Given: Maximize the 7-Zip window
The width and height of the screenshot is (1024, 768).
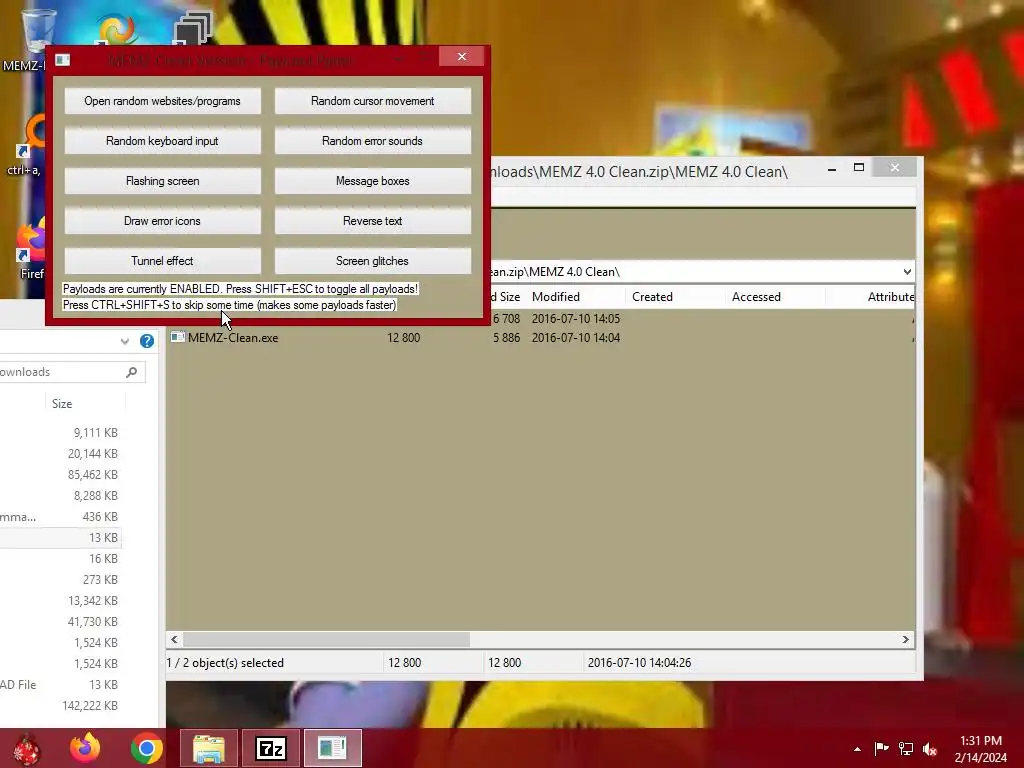Looking at the screenshot, I should (x=859, y=168).
